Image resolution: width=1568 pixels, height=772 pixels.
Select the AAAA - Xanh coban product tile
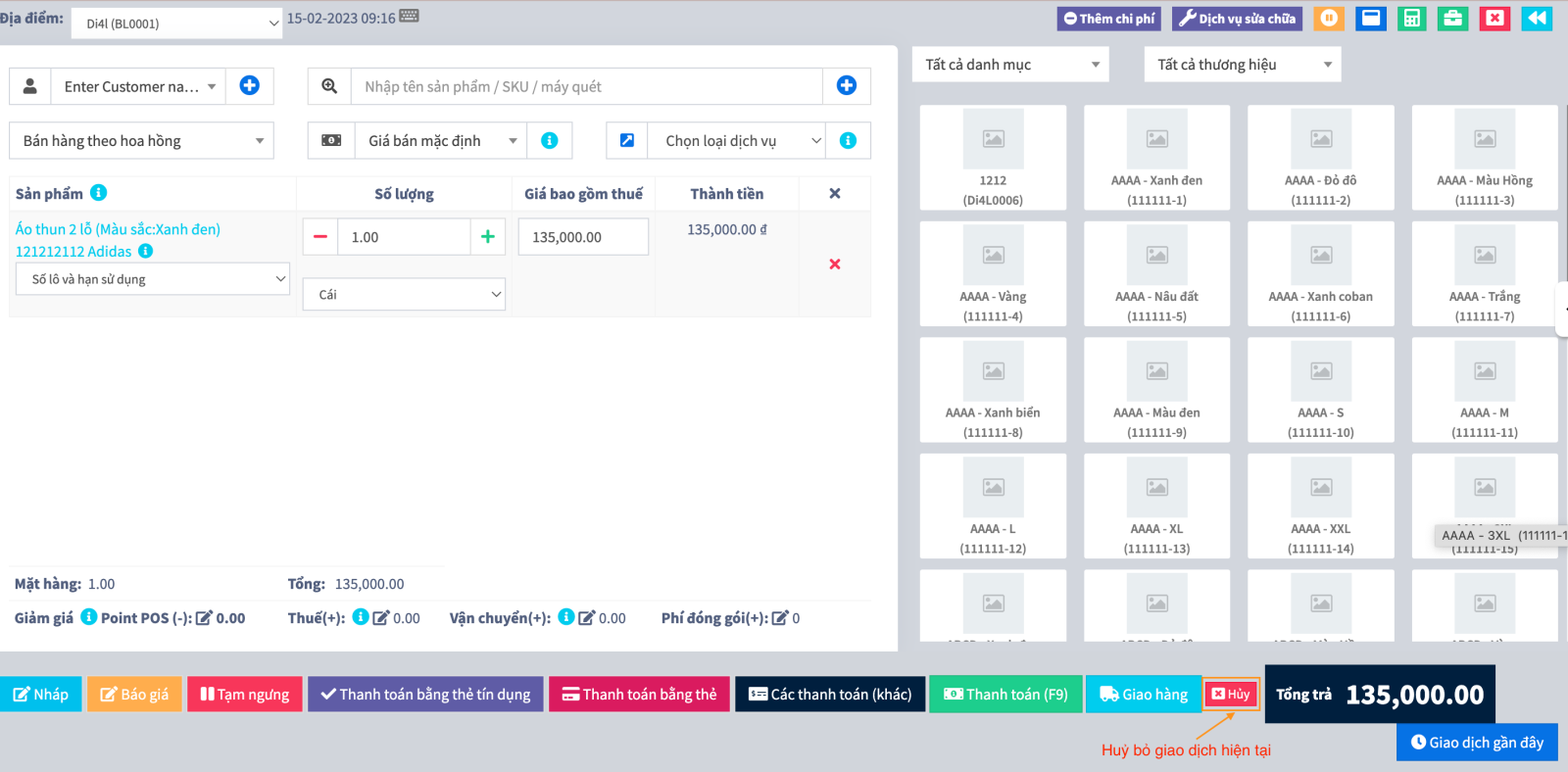click(1320, 273)
